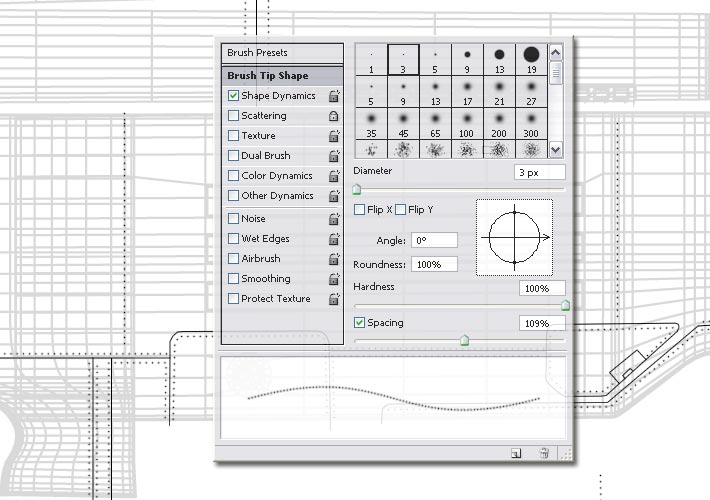710x500 pixels.
Task: Open the Brush Tip Shape section
Action: tap(282, 76)
